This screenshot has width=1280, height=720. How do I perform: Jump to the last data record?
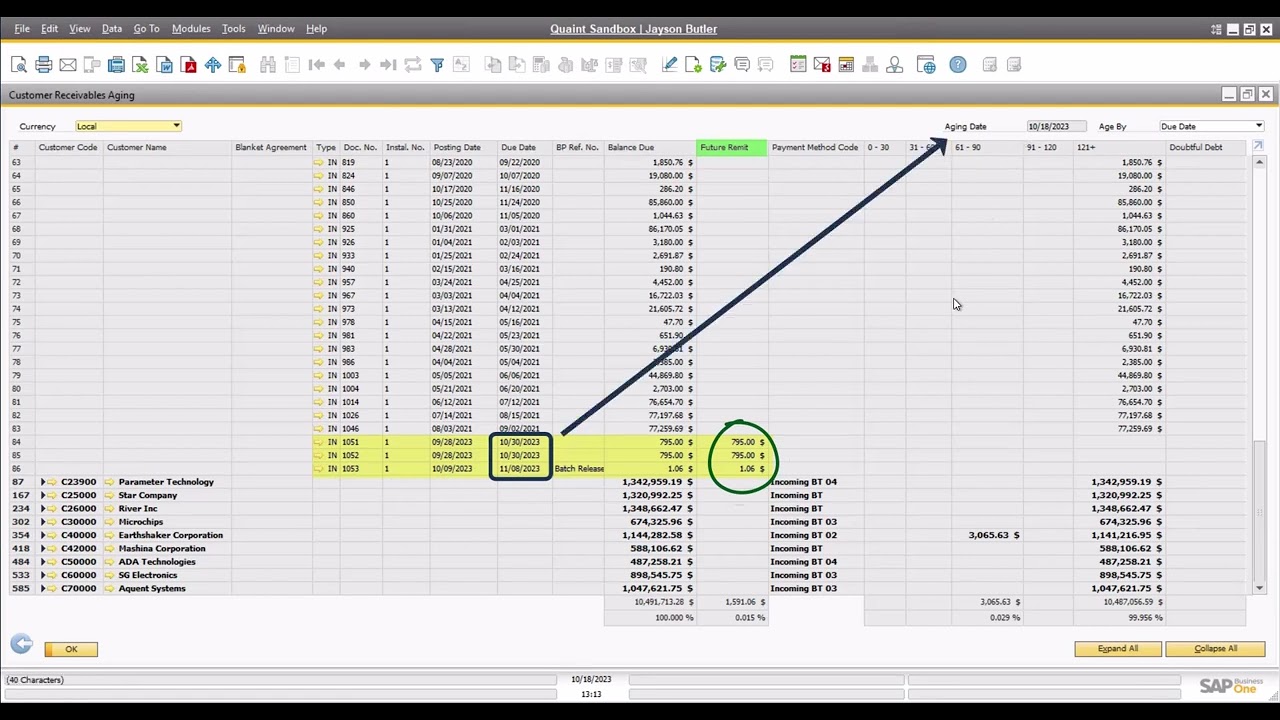[388, 65]
